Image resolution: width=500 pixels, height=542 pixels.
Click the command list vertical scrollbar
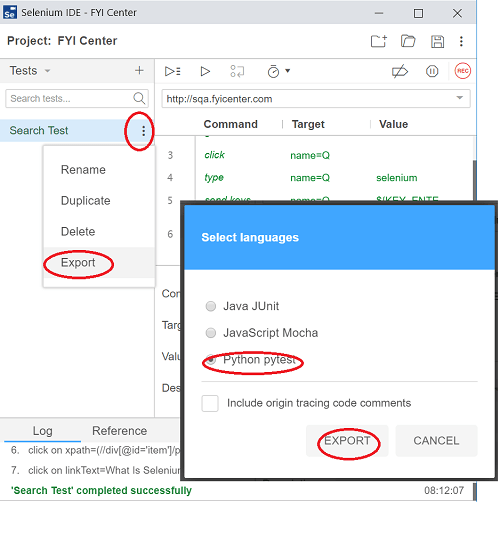(474, 180)
